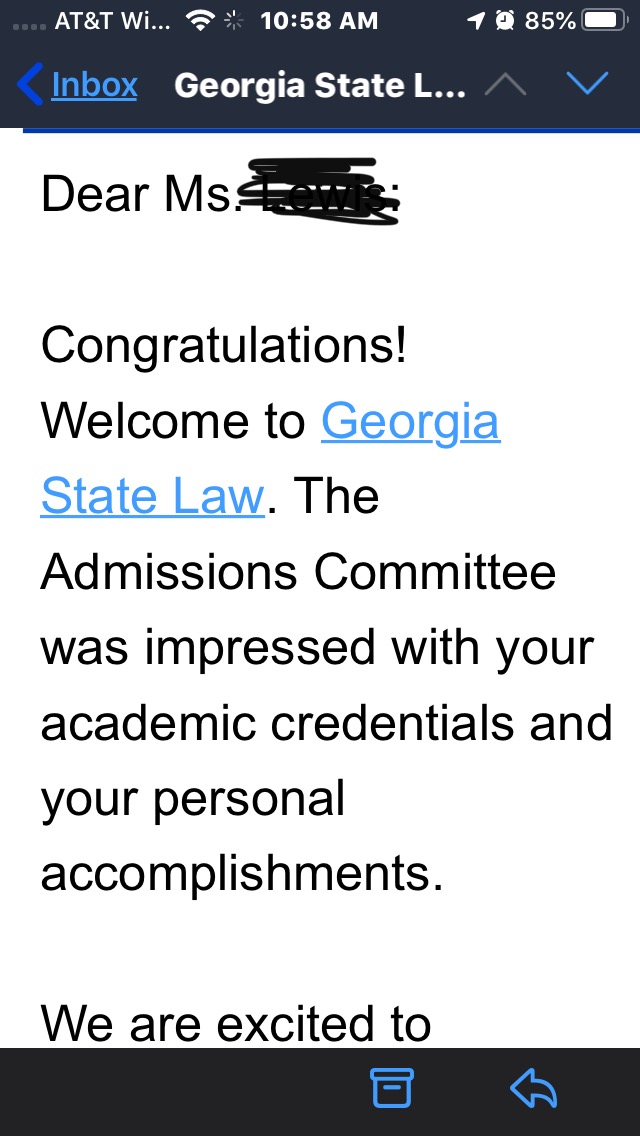Go to previous message with up arrow
Image resolution: width=640 pixels, height=1136 pixels.
click(x=505, y=85)
